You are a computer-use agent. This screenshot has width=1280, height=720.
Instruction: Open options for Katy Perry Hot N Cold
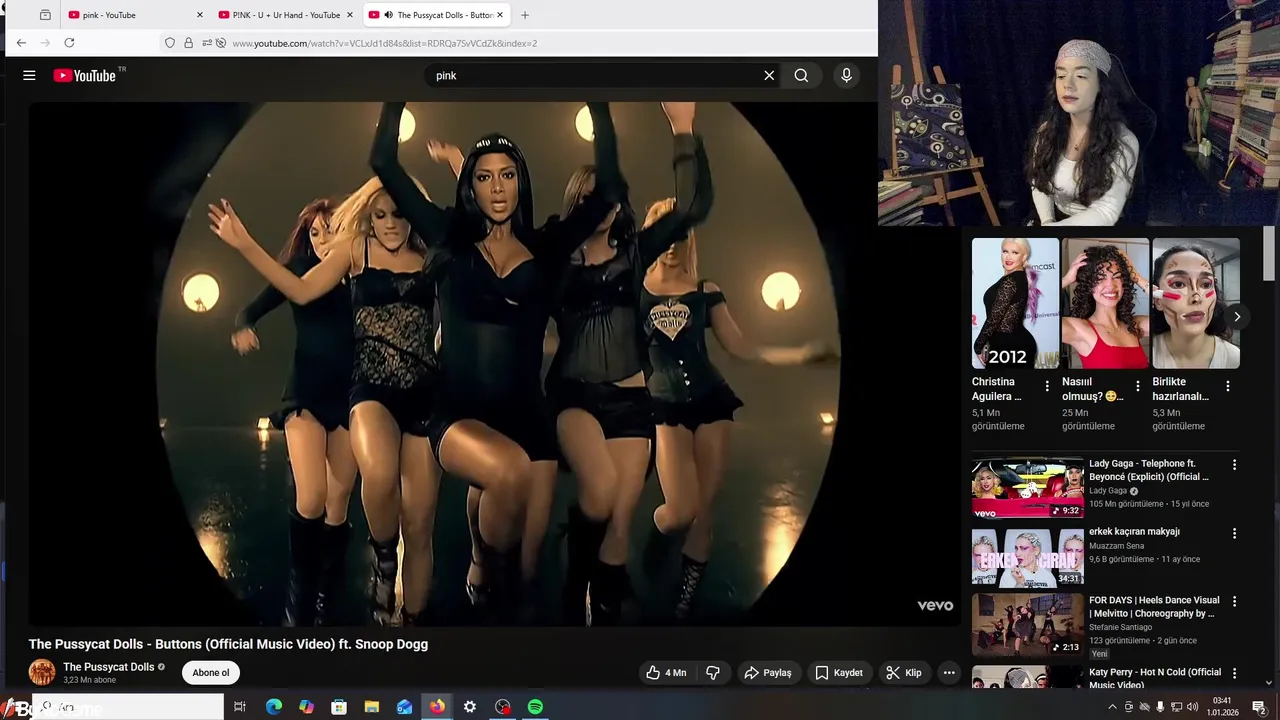[x=1234, y=673]
